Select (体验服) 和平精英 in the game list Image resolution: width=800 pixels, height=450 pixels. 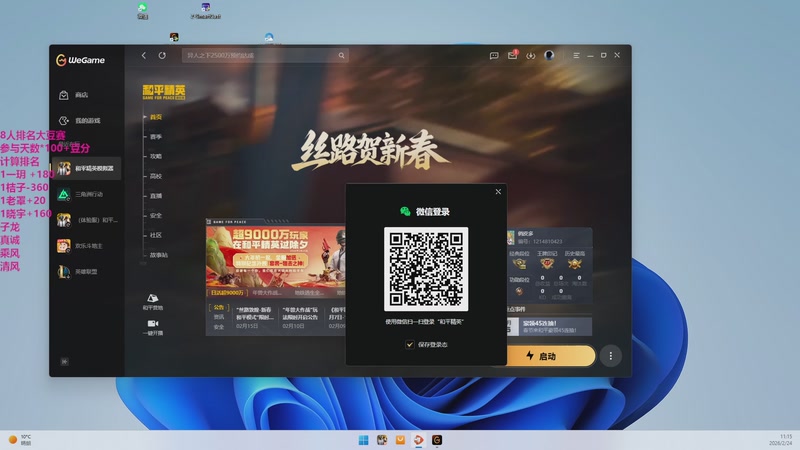[x=86, y=220]
